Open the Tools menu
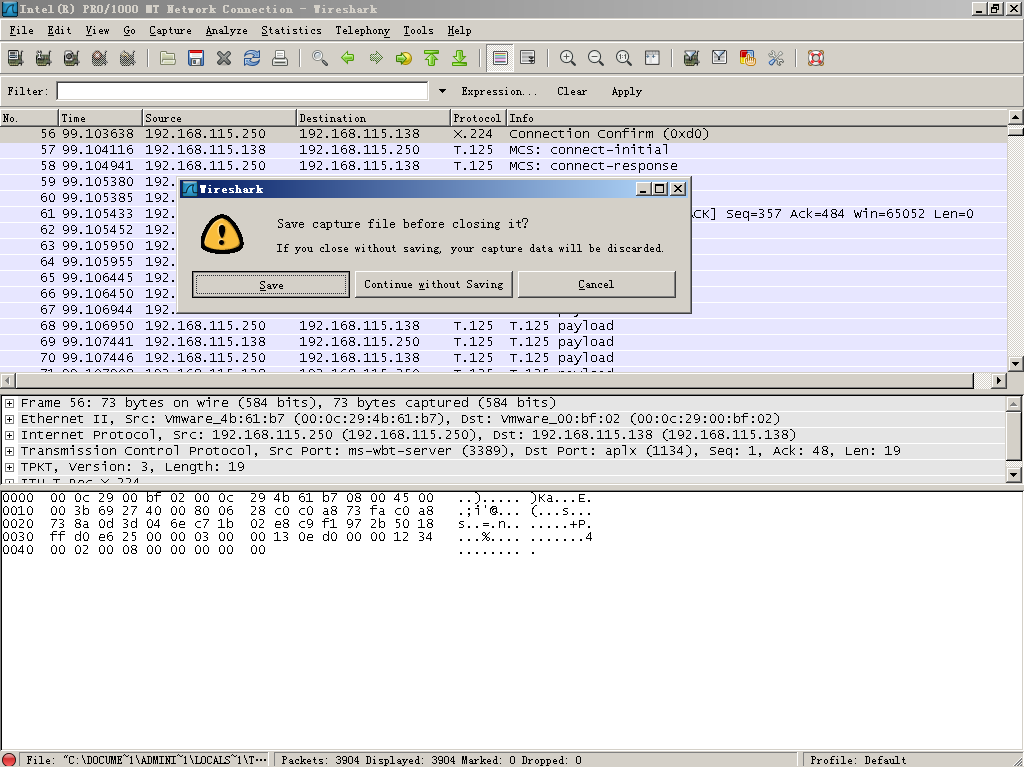The image size is (1024, 768). [x=418, y=31]
